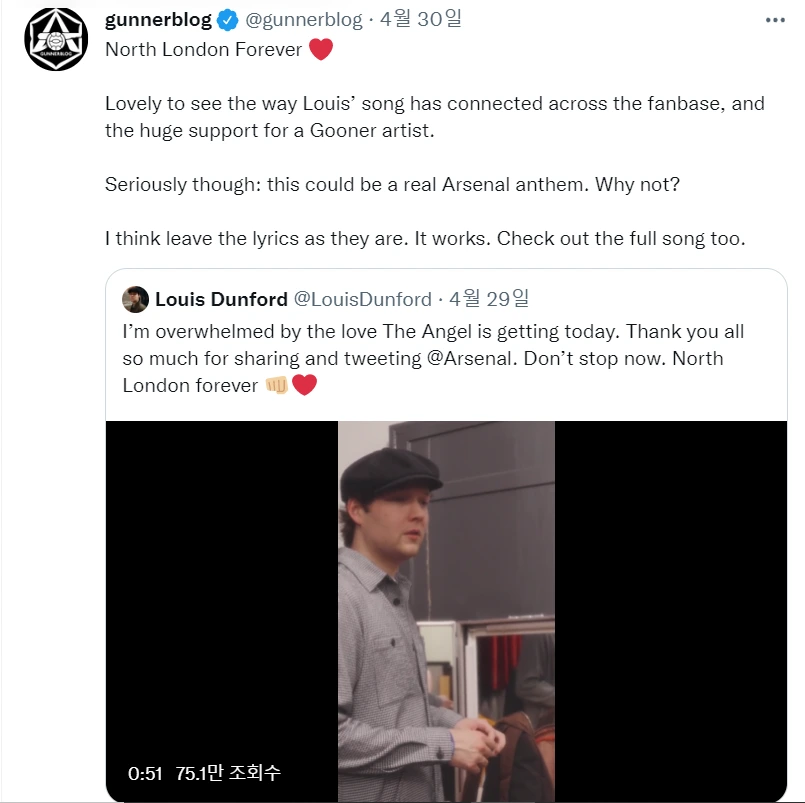805x803 pixels.
Task: Open the gunnerblog profile avatar
Action: 56,39
